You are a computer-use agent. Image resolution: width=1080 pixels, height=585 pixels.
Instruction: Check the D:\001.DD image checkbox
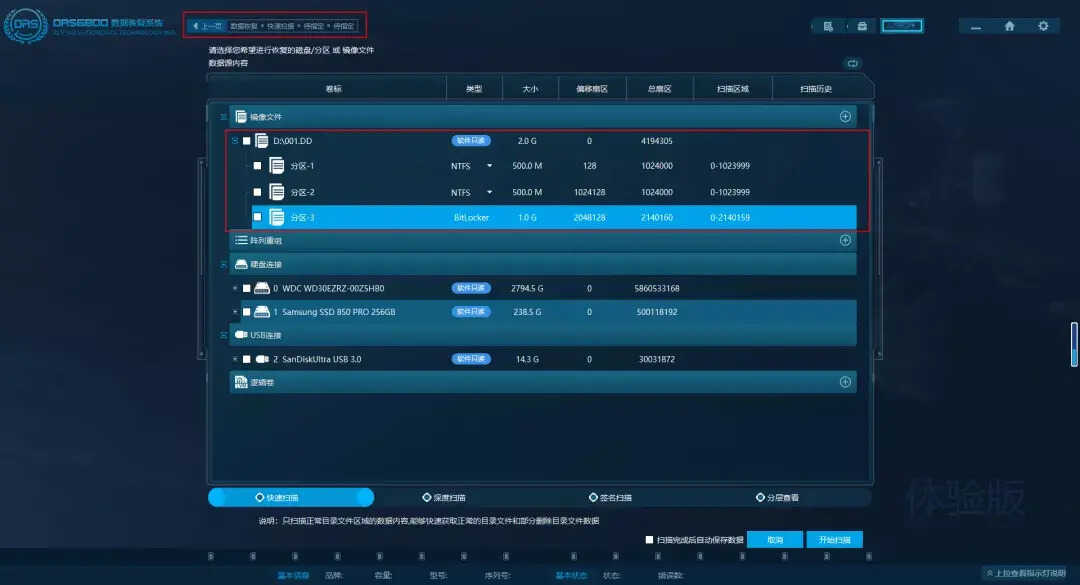[246, 141]
